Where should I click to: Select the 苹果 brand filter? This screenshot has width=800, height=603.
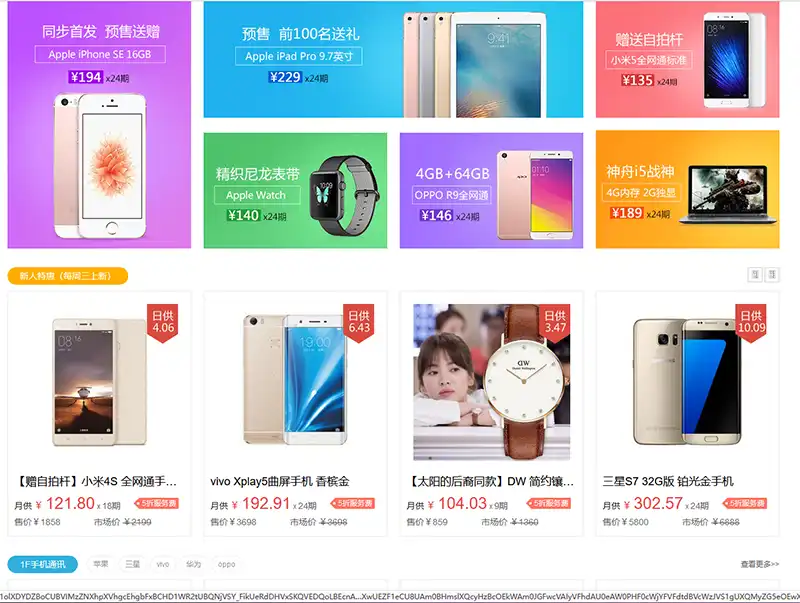pyautogui.click(x=101, y=564)
